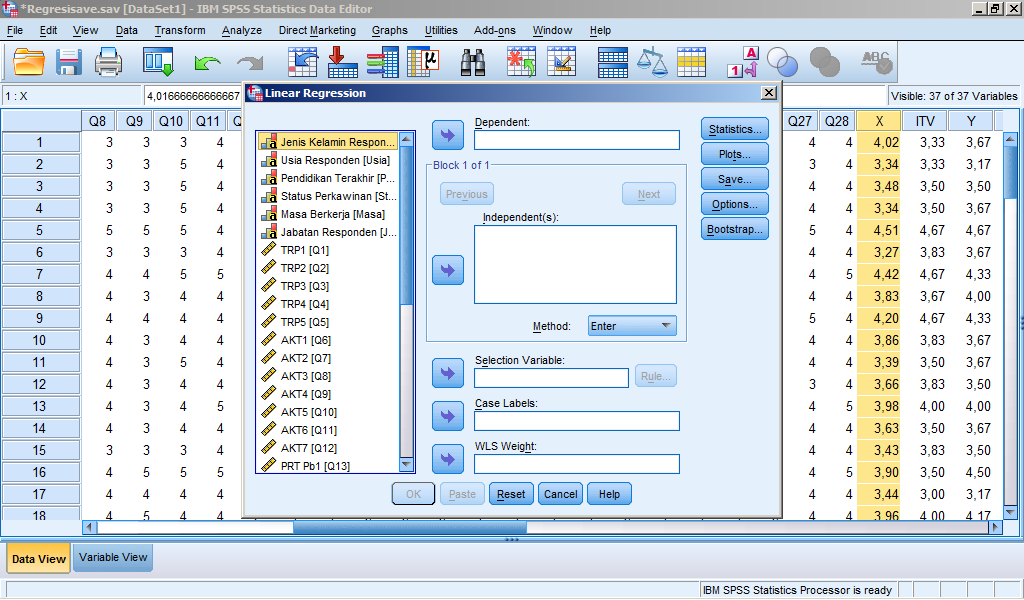Move variable to Case Labels arrow
The width and height of the screenshot is (1024, 600).
[x=448, y=416]
